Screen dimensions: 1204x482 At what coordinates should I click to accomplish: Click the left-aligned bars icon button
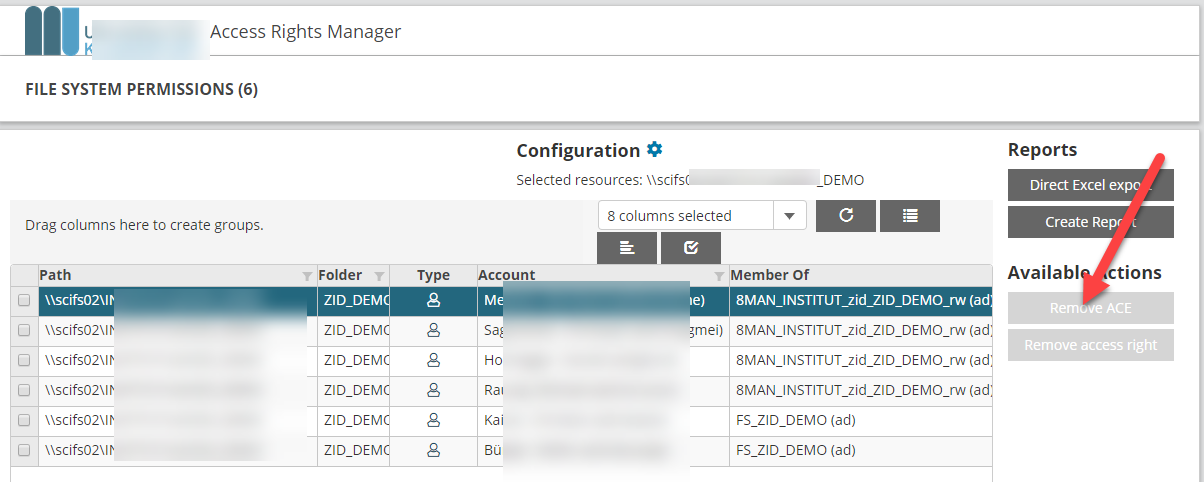point(627,248)
